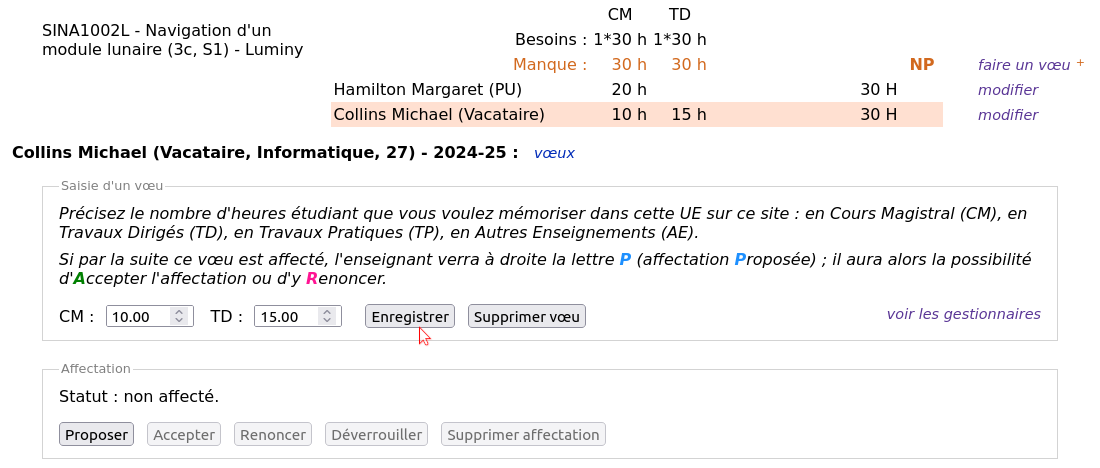Viewport: 1100px width, 468px height.
Task: Select the Collins Michael (Vacataire) row
Action: coord(637,114)
